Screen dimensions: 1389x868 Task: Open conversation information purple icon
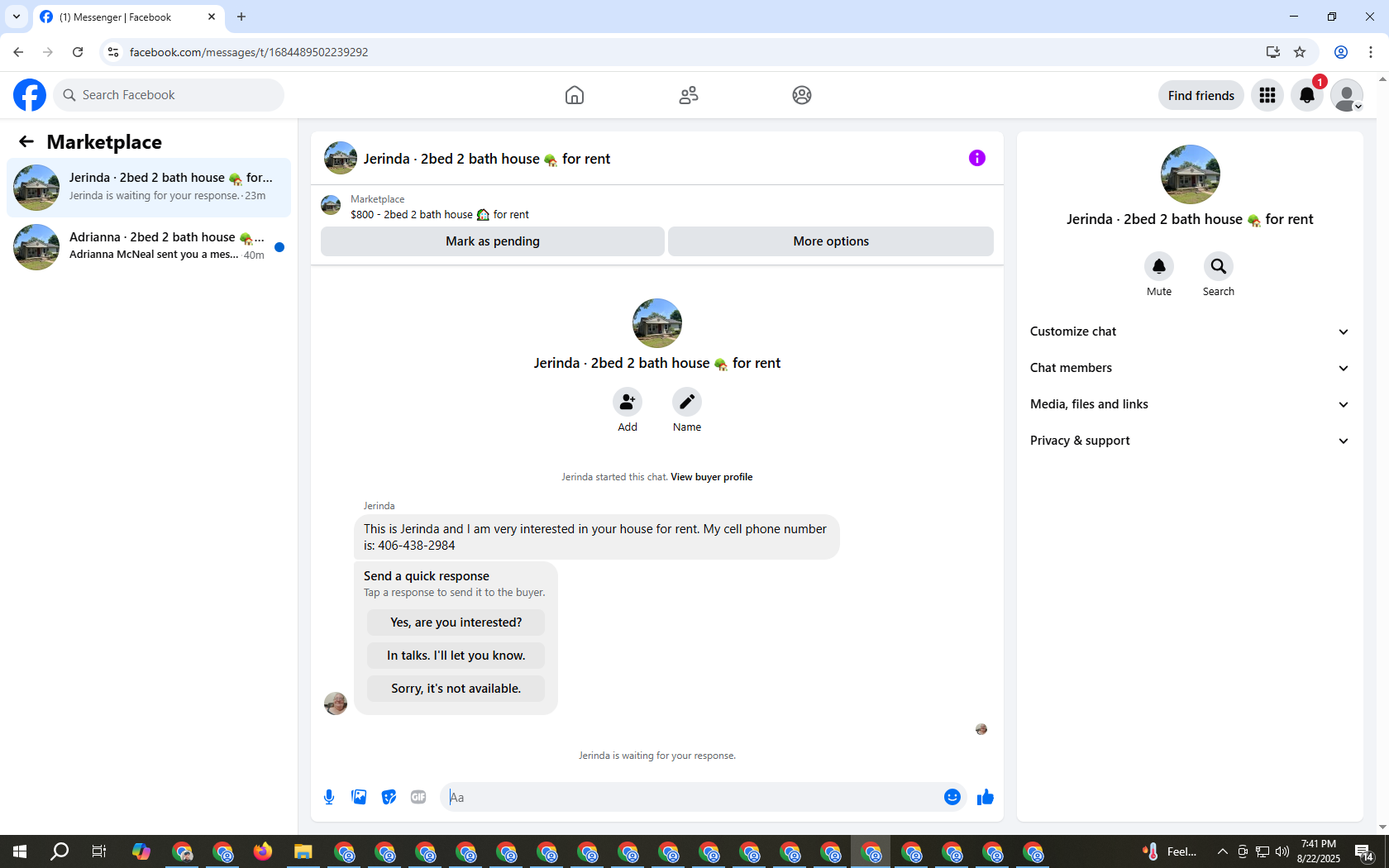(x=977, y=158)
